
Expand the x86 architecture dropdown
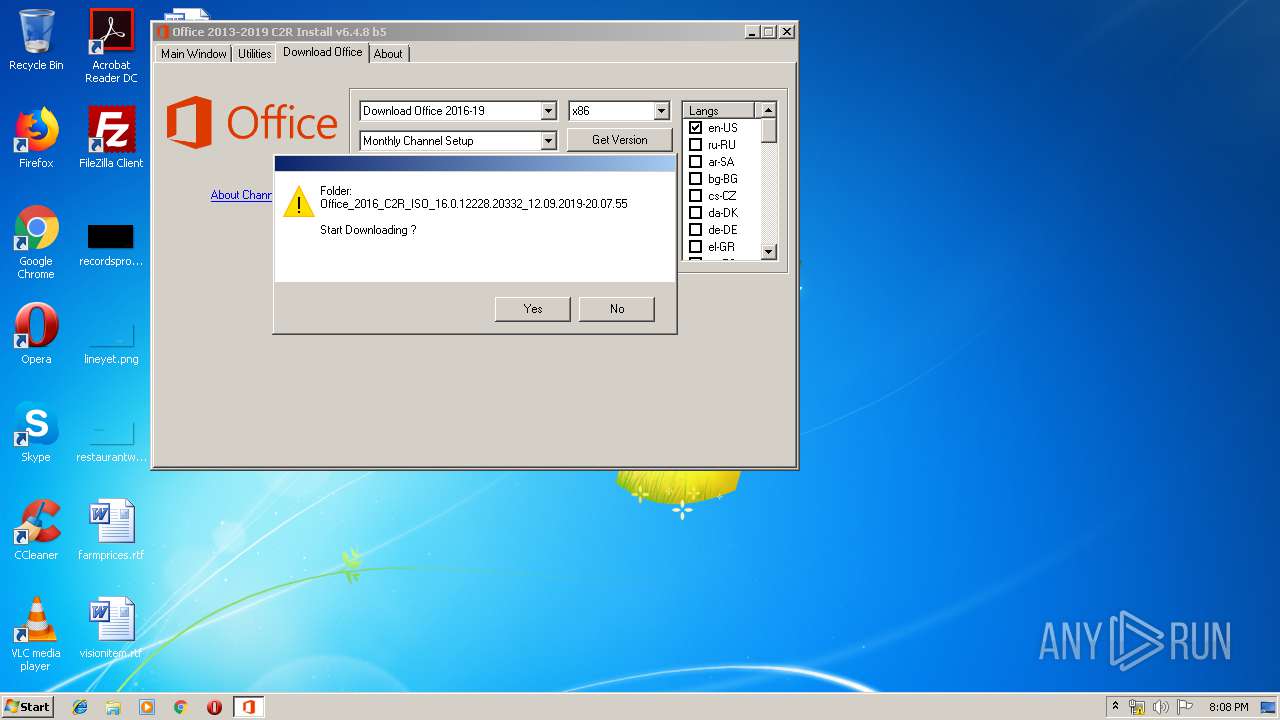661,111
